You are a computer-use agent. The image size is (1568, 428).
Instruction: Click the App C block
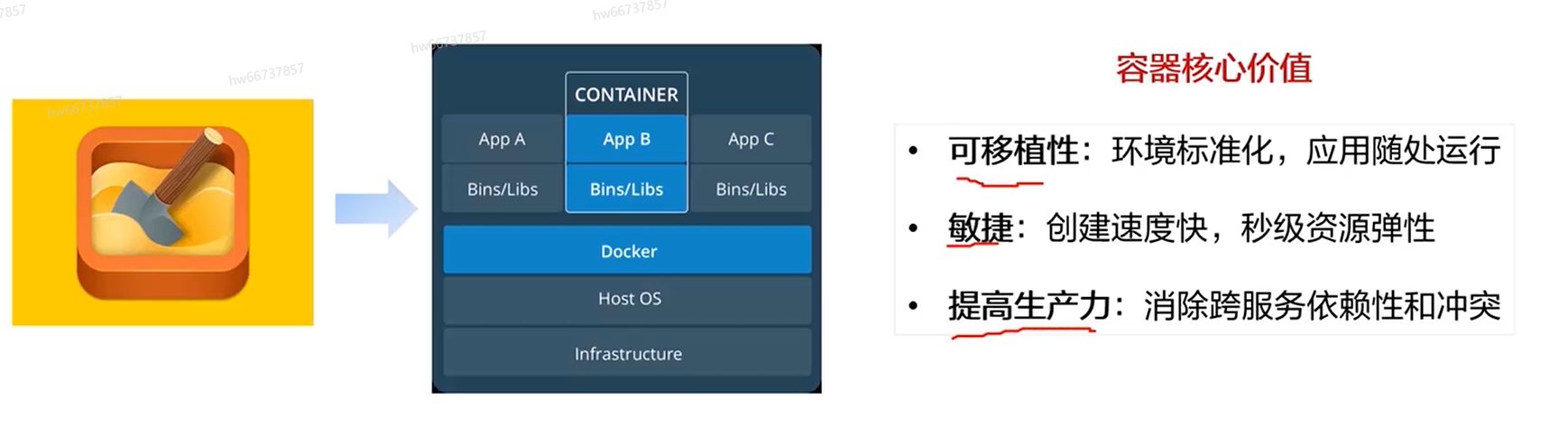[751, 139]
